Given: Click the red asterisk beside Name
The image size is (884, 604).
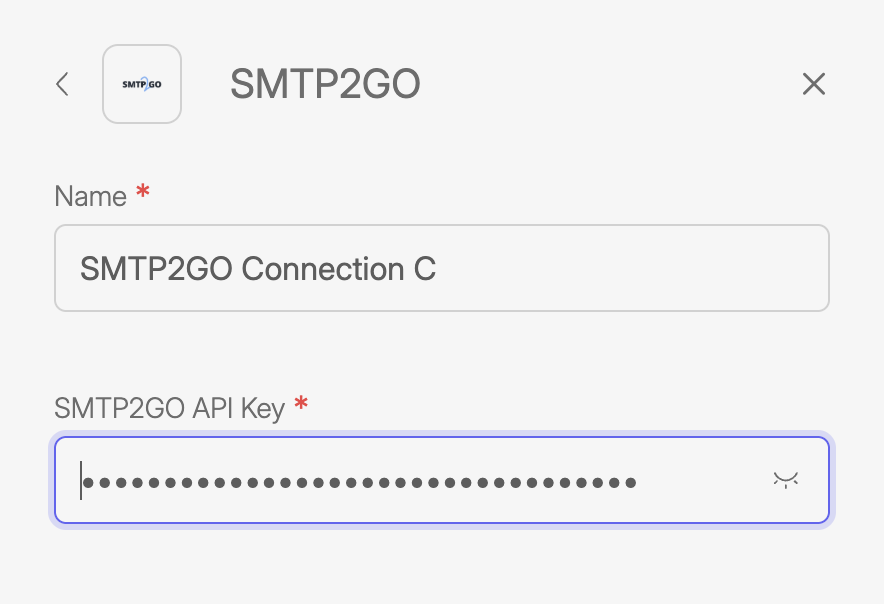Looking at the screenshot, I should 143,193.
